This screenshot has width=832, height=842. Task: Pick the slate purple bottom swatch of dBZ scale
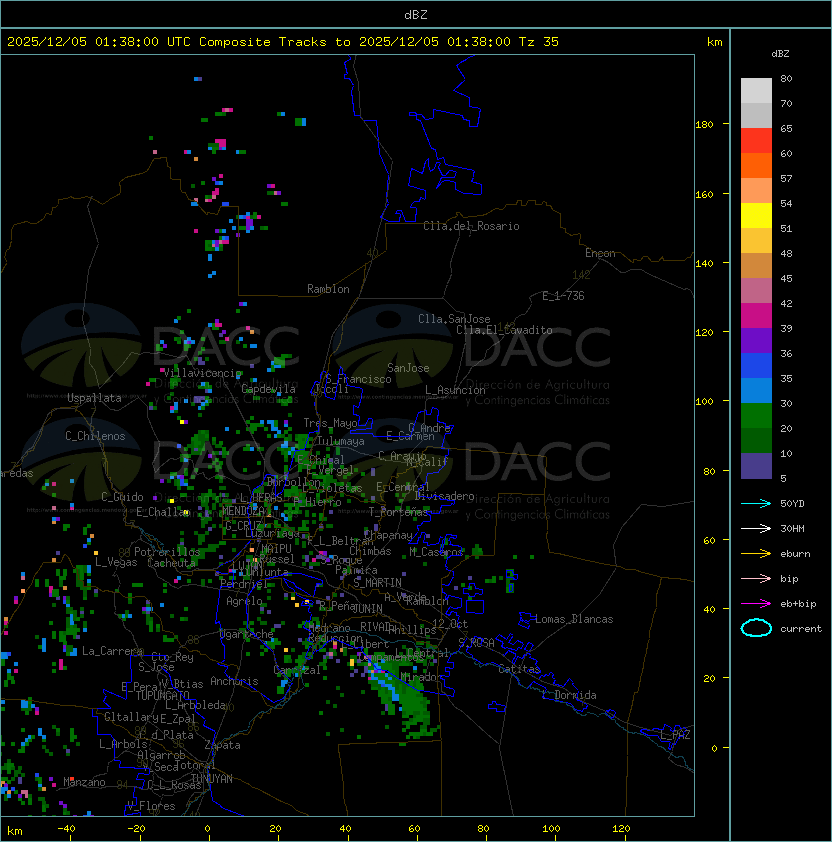pyautogui.click(x=756, y=466)
